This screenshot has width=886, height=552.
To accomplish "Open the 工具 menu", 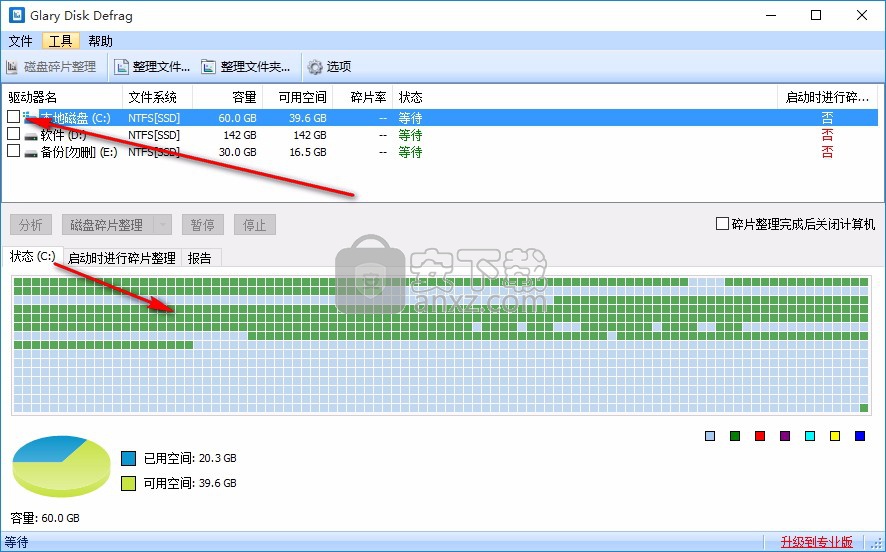I will (60, 41).
